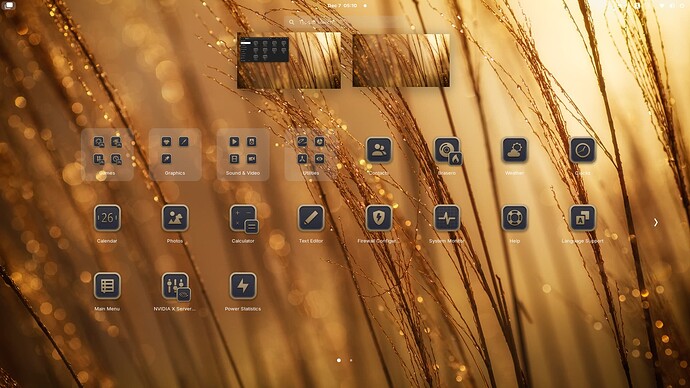690x388 pixels.
Task: Open the Main Menu editor
Action: click(107, 286)
